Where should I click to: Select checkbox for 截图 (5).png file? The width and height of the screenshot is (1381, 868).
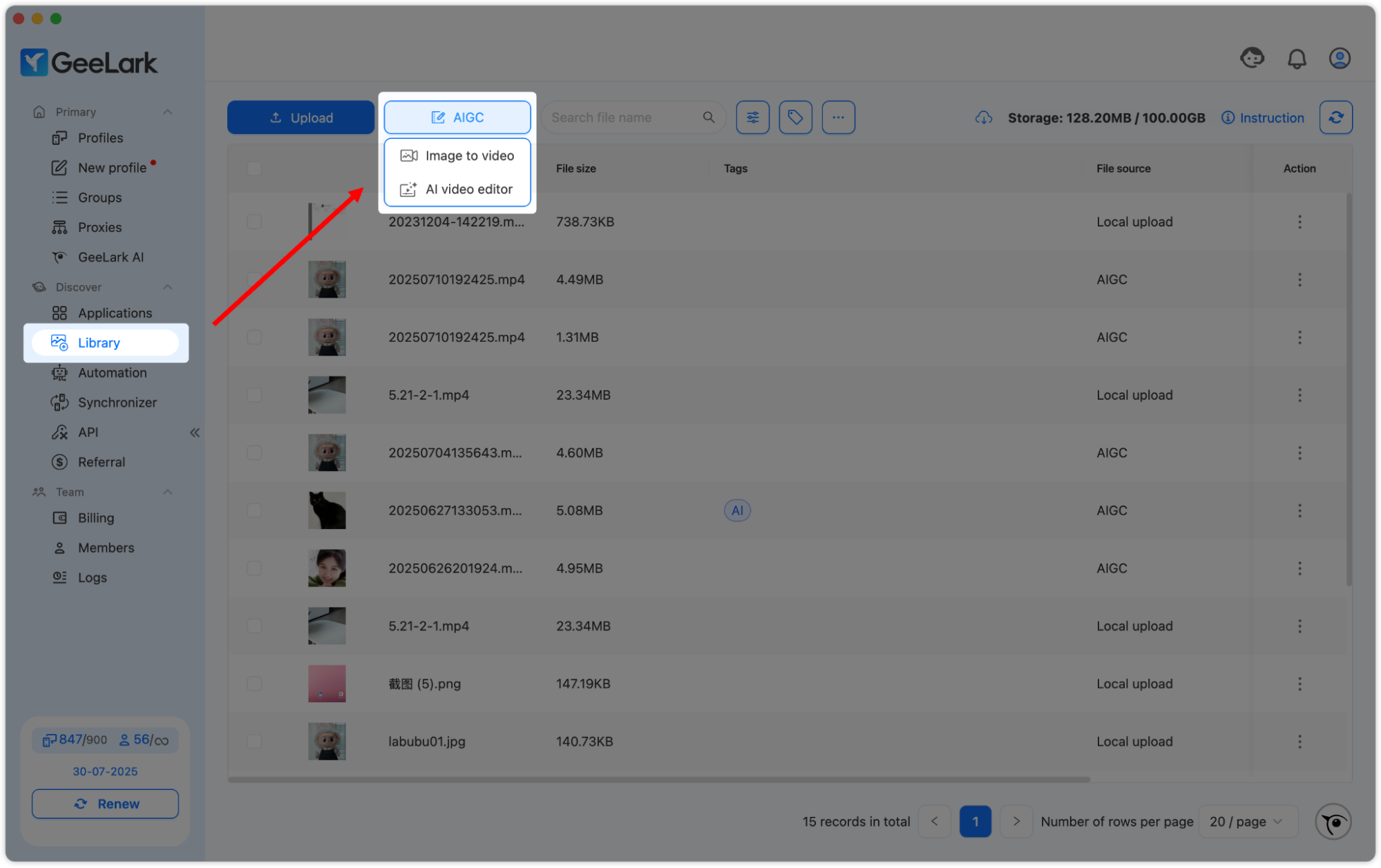254,684
